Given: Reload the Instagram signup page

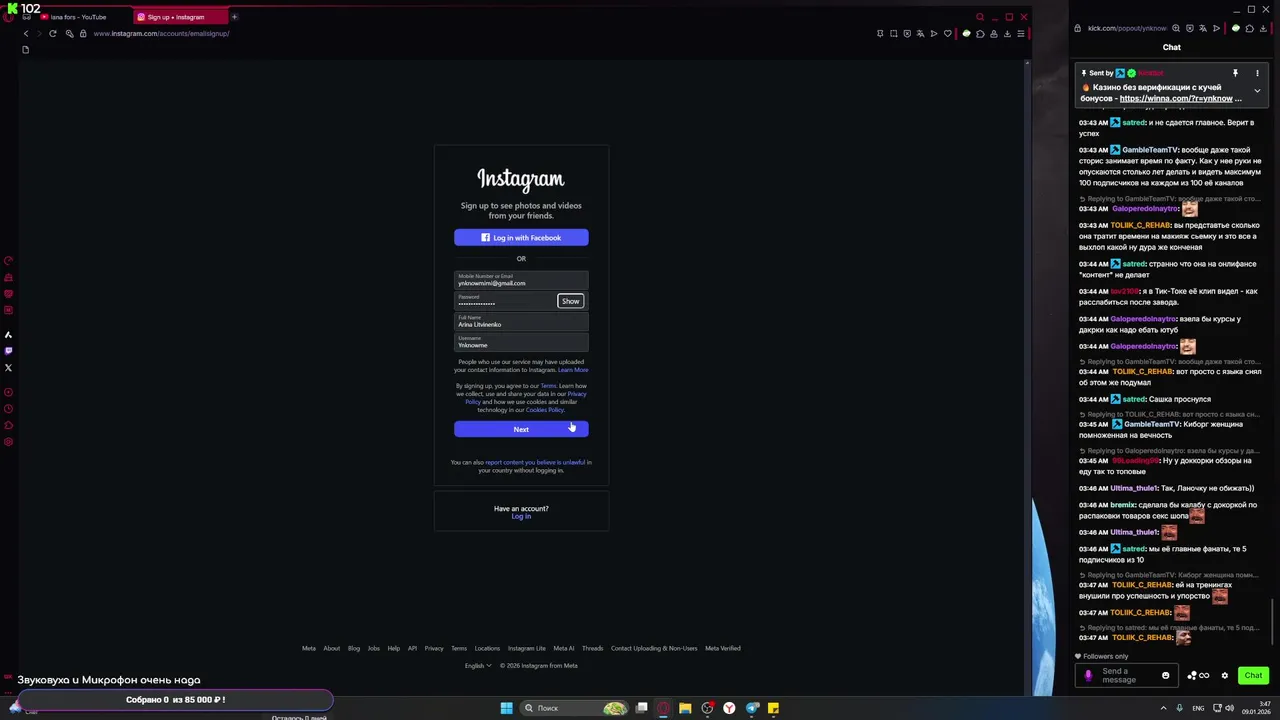Looking at the screenshot, I should [53, 33].
